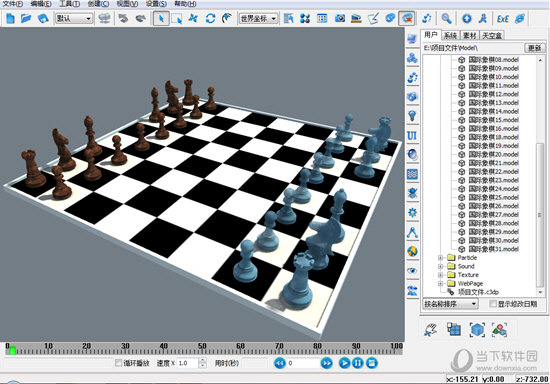Screen dimensions: 550x384
Task: Select 国际象棋24.model in file tree
Action: coord(493,189)
